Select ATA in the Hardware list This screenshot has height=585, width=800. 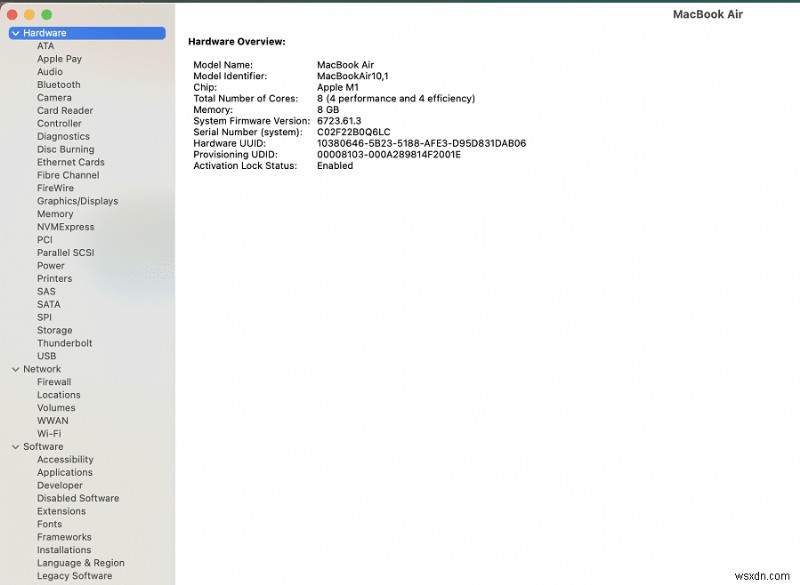[45, 46]
